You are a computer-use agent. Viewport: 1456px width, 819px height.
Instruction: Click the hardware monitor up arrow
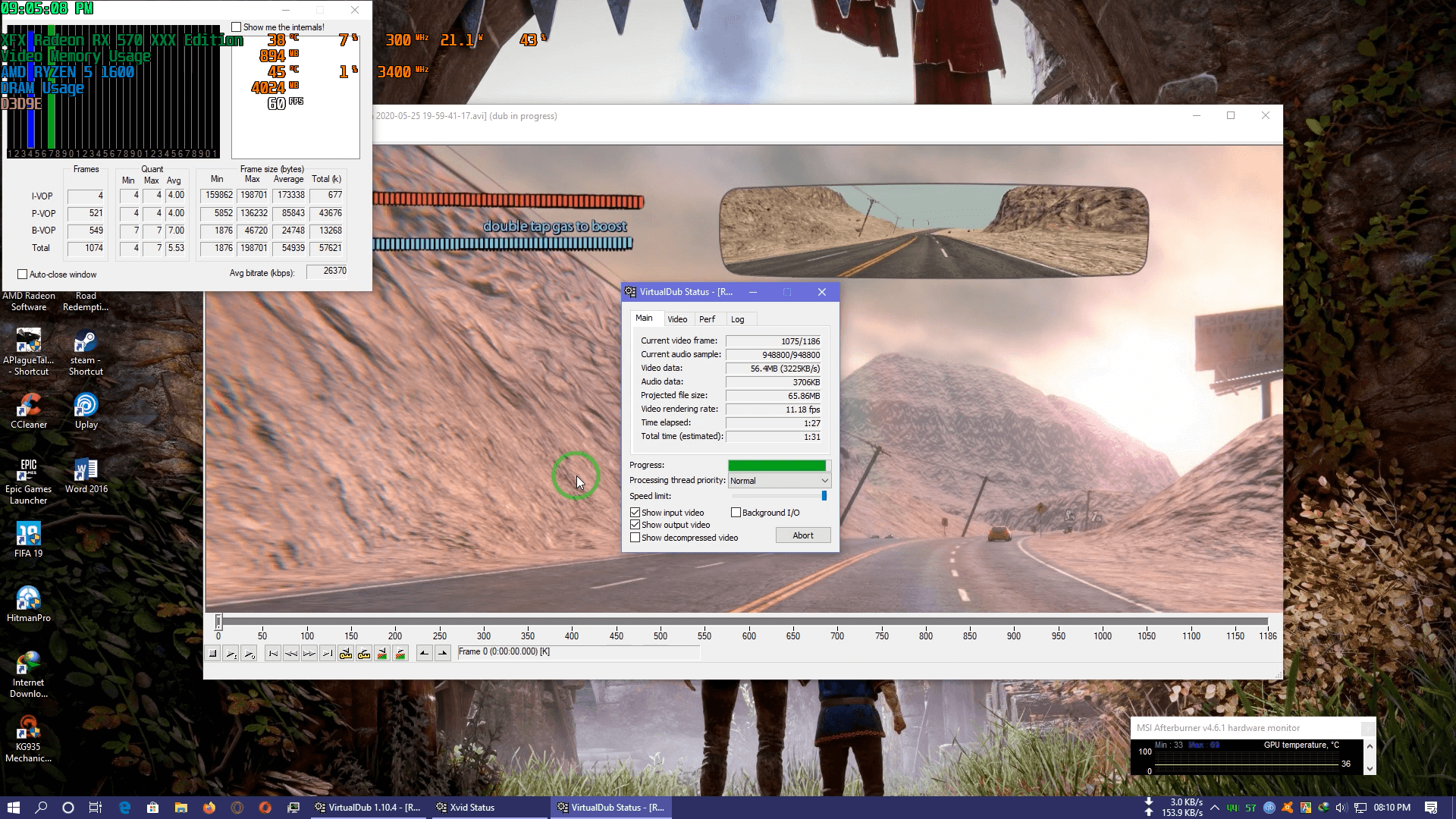point(1370,747)
